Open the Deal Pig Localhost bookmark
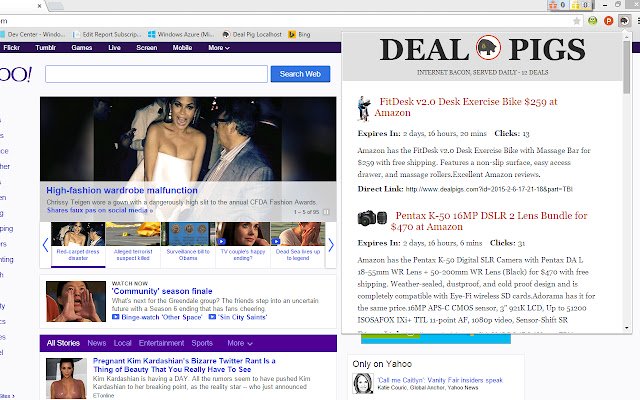 click(252, 35)
